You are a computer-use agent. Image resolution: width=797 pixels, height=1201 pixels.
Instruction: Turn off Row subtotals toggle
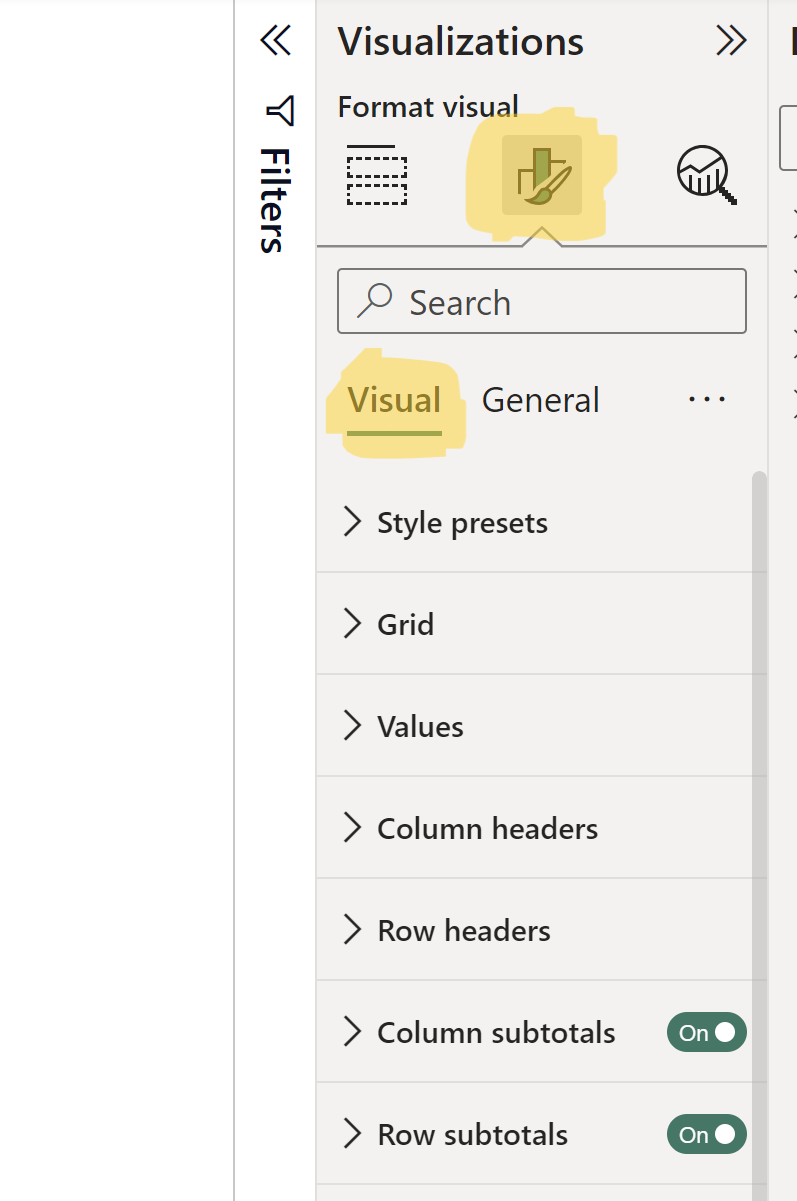(706, 1135)
